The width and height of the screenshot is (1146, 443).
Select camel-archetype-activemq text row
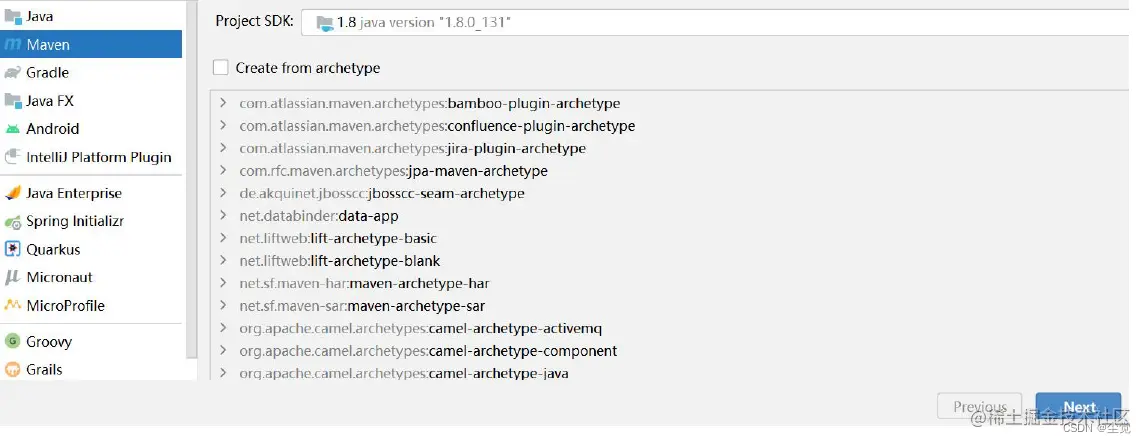(x=420, y=329)
